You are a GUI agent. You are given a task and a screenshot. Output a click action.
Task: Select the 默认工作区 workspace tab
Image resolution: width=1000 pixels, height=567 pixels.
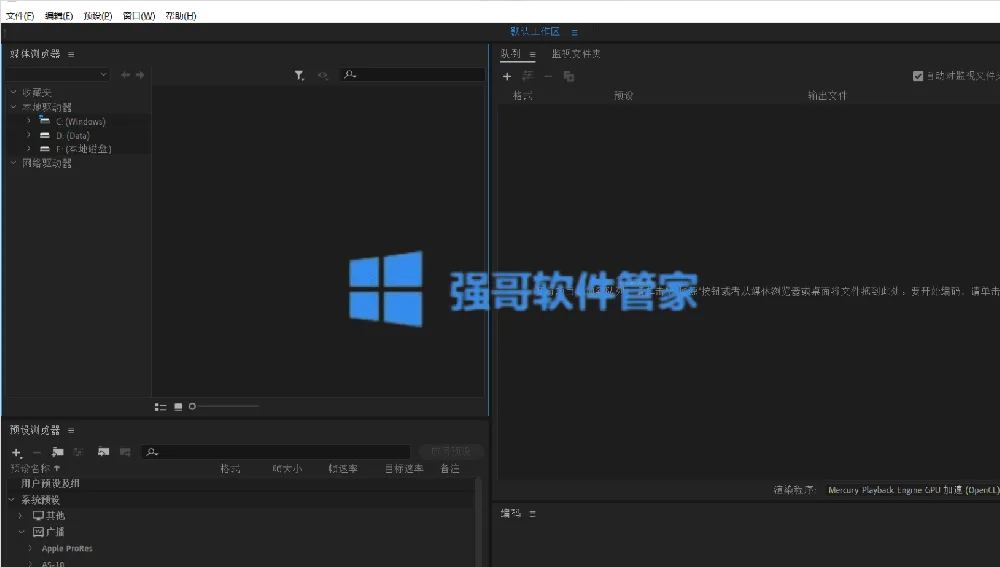click(535, 31)
